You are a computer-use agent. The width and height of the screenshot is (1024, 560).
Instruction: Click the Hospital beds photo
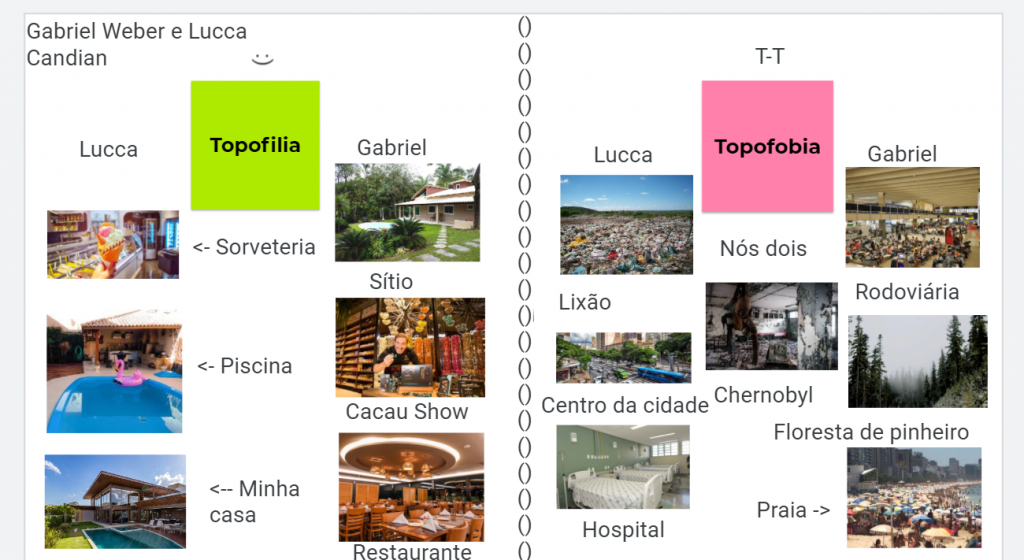[x=623, y=467]
